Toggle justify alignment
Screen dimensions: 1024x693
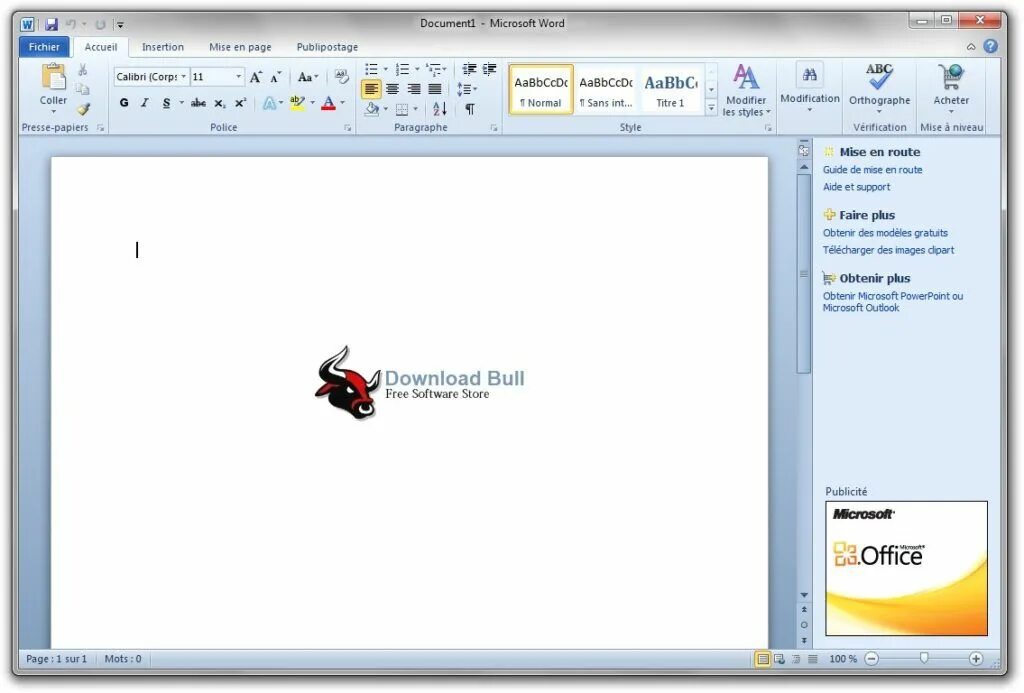coord(435,89)
